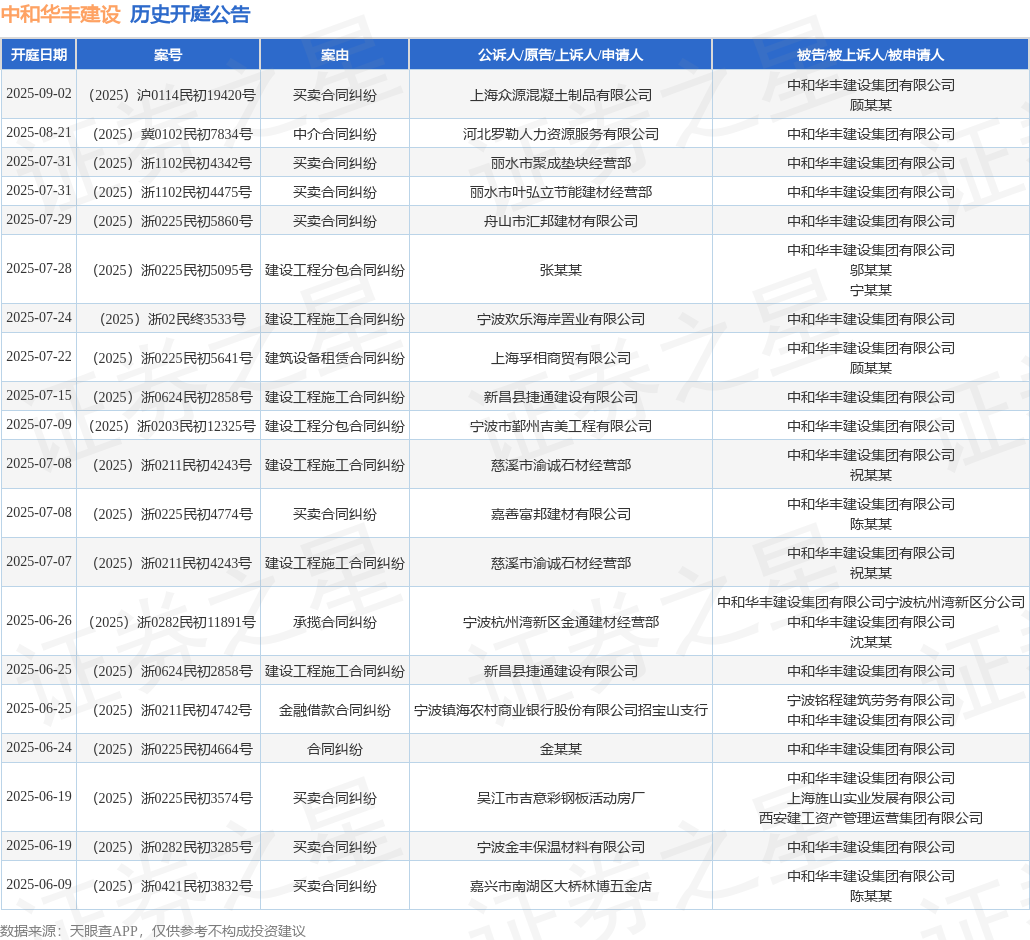Image resolution: width=1030 pixels, height=940 pixels.
Task: Select the date 2025-07-15
Action: (x=39, y=395)
